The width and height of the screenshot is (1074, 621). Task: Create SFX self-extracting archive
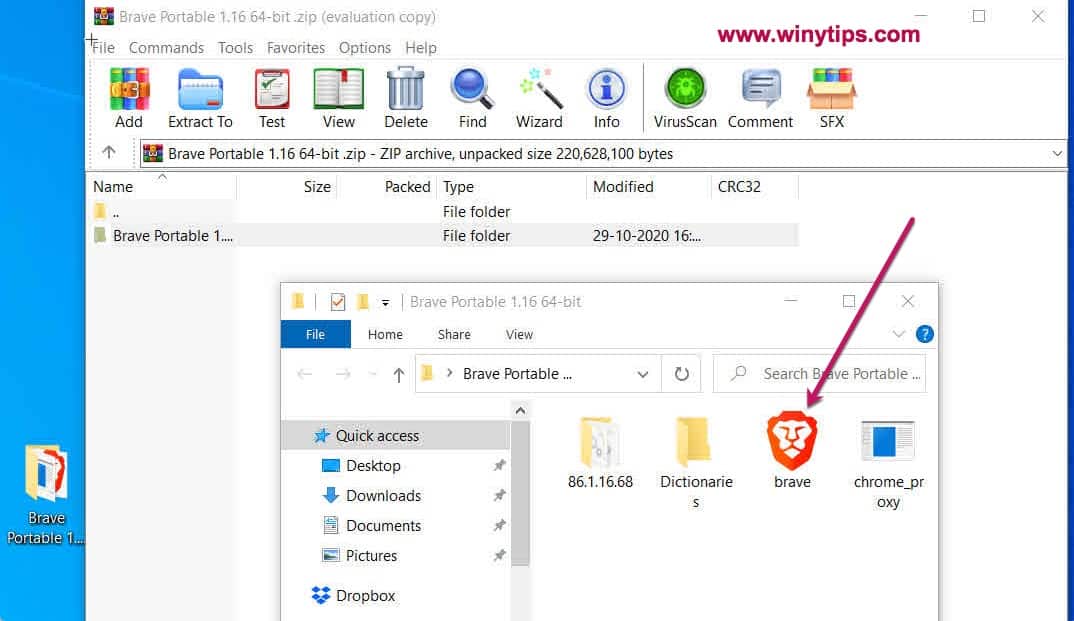832,98
